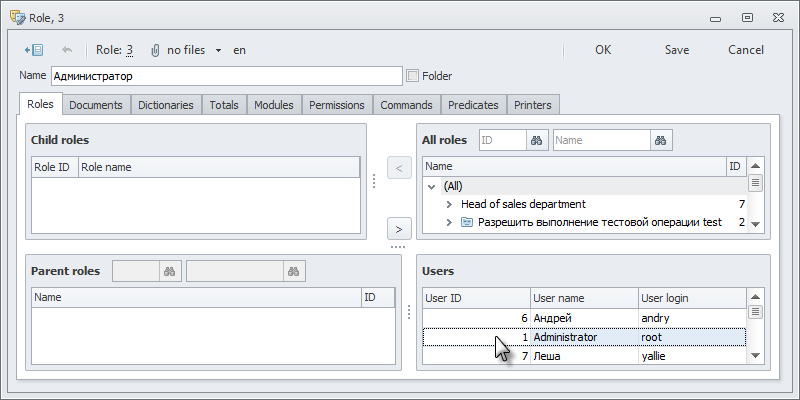
Task: Expand the Head of sales department node
Action: [450, 204]
